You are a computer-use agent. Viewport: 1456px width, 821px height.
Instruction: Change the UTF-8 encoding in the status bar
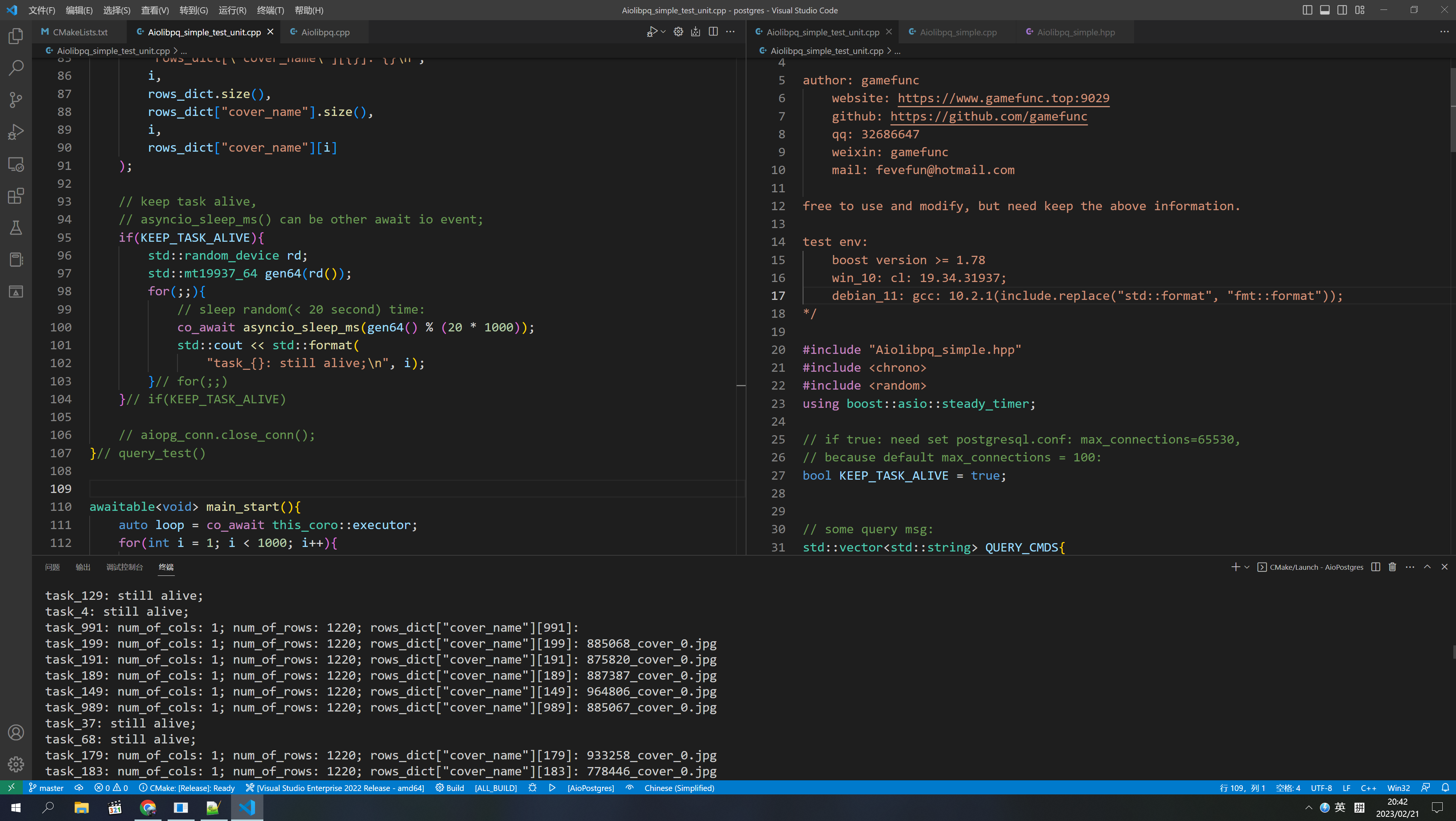point(1321,788)
